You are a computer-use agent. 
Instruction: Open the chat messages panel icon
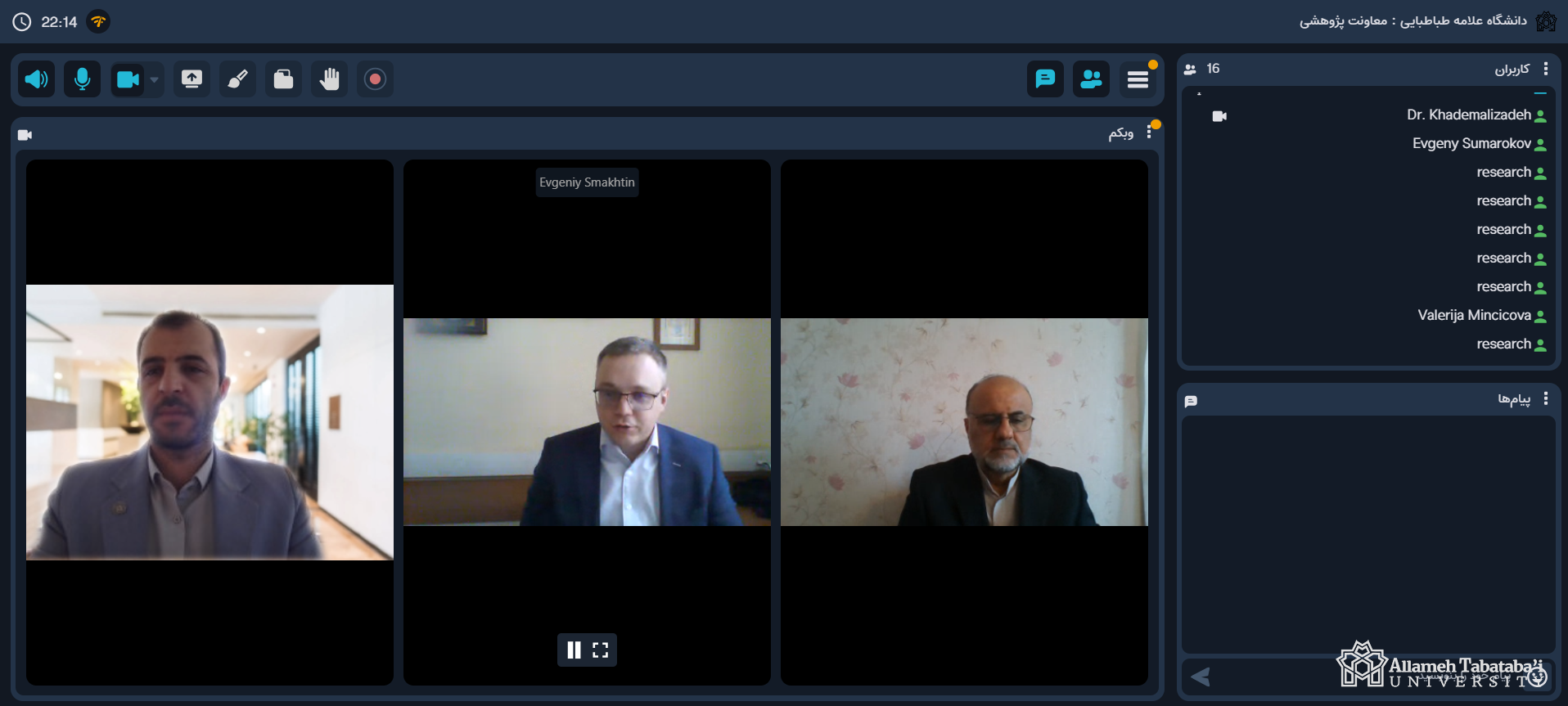(1045, 79)
